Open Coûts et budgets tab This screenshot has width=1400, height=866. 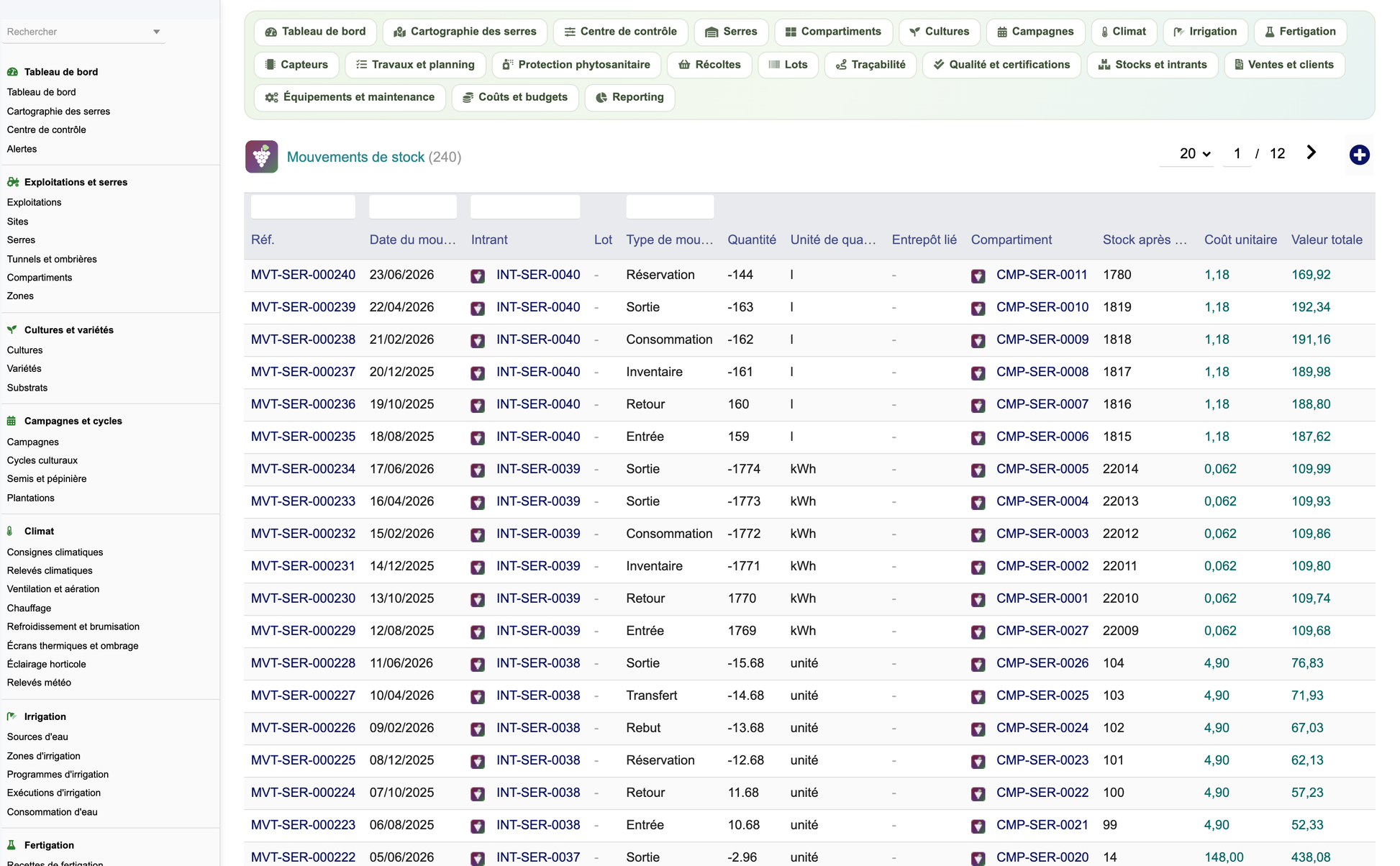515,97
